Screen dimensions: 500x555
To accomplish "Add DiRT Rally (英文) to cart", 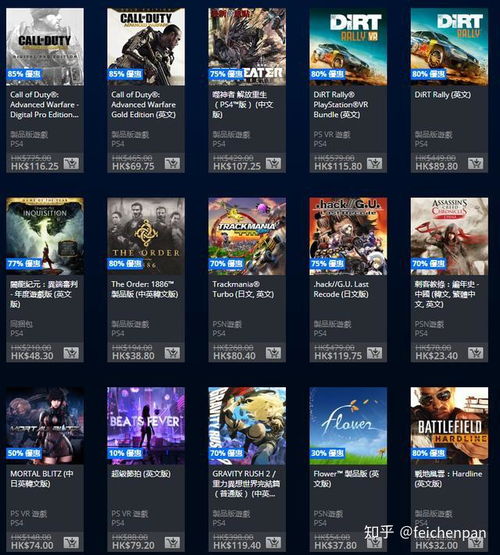I will (476, 164).
